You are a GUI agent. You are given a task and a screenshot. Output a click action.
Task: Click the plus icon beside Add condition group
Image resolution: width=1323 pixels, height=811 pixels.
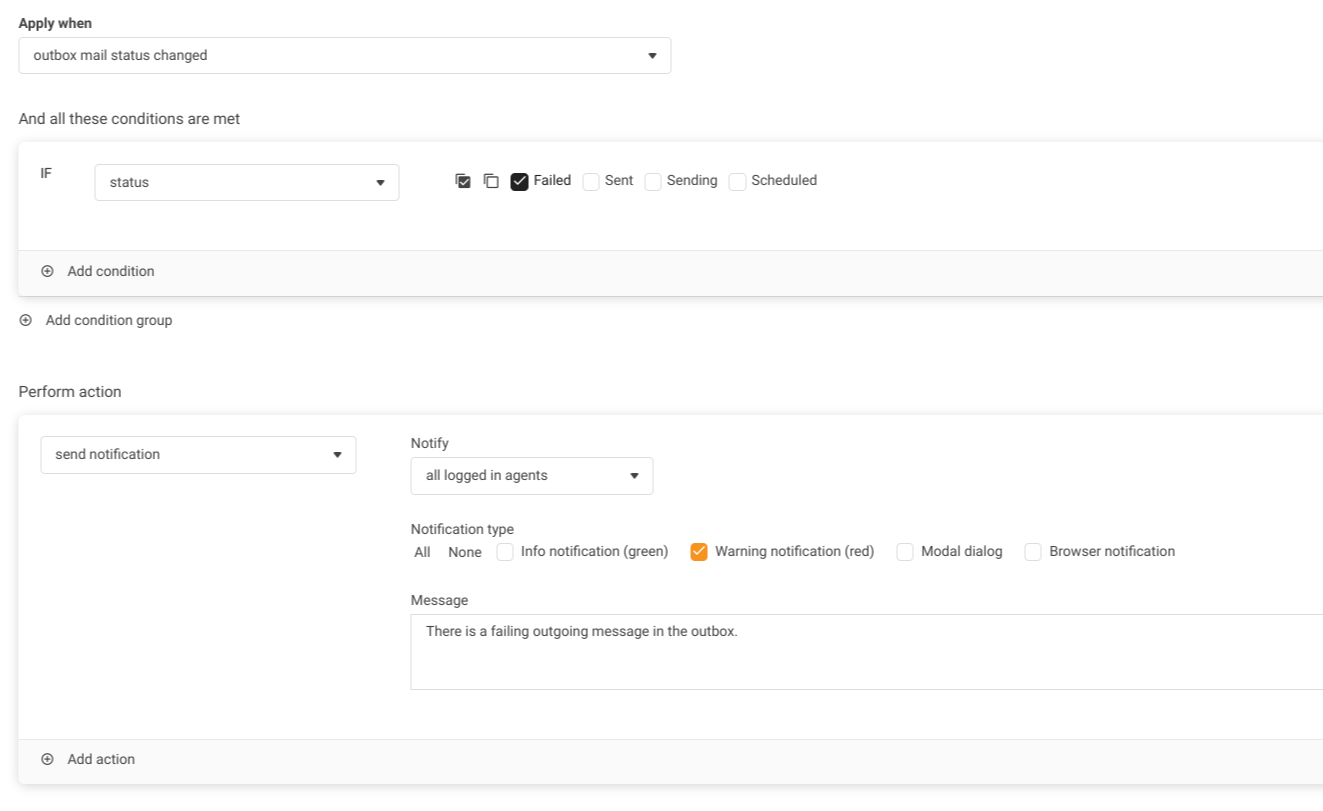pyautogui.click(x=26, y=320)
